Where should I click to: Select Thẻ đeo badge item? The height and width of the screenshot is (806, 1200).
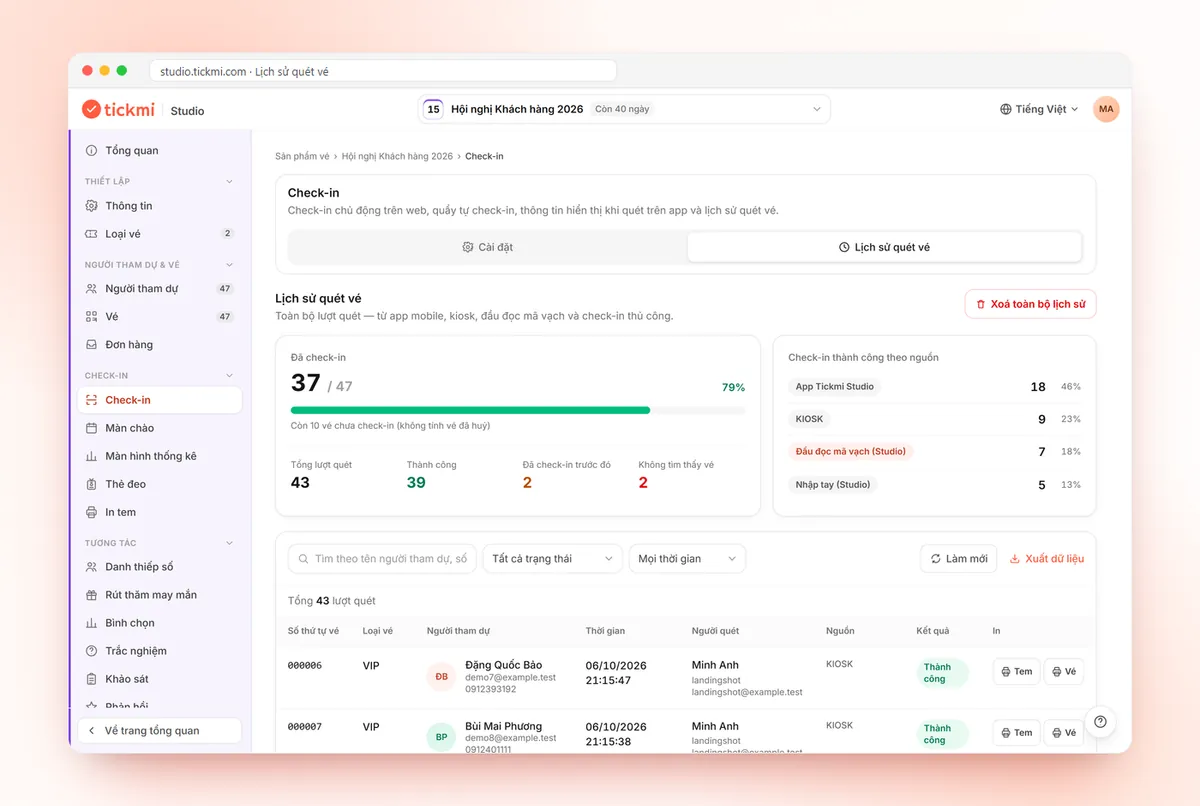click(x=159, y=484)
